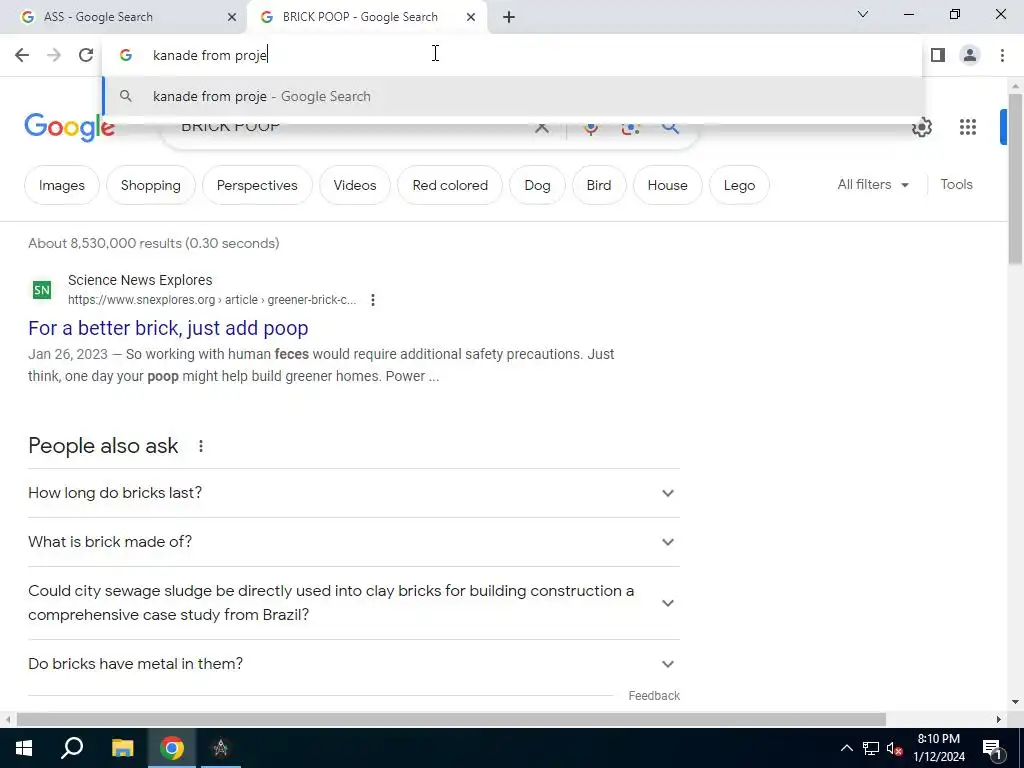
Task: Open search Tools
Action: click(956, 185)
